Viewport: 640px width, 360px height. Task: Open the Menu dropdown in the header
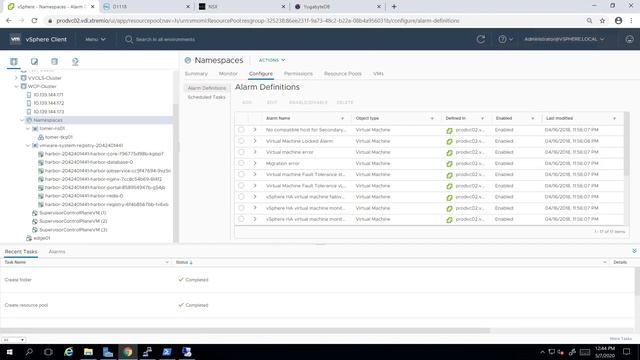(95, 39)
